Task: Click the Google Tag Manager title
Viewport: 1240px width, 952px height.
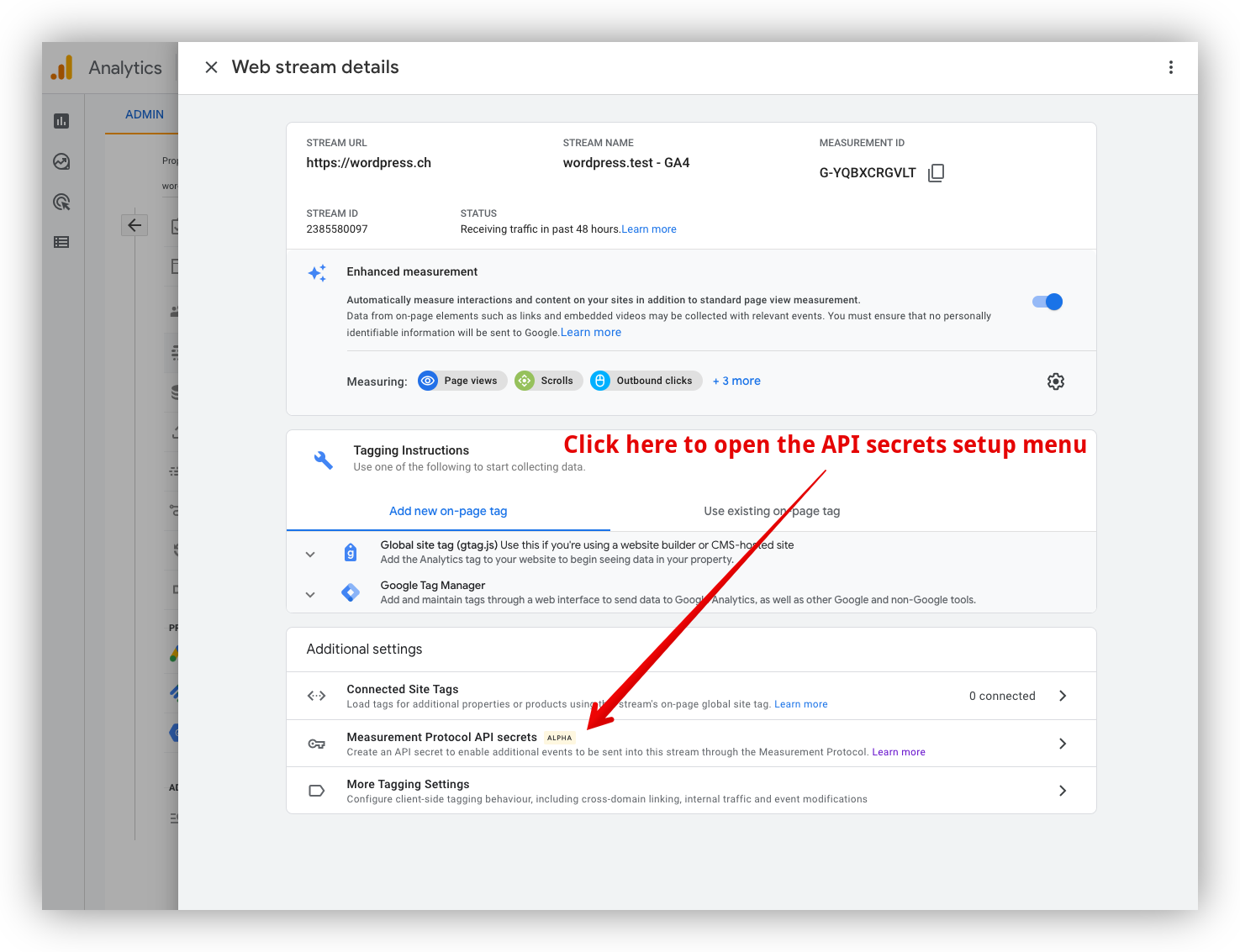Action: (x=433, y=586)
